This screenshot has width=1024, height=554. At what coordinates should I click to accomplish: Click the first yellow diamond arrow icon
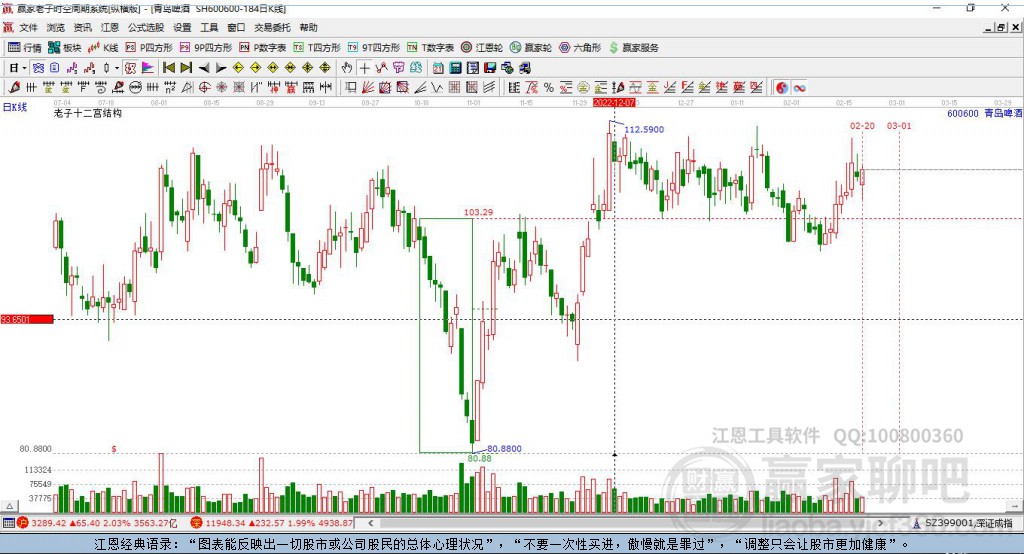click(x=238, y=68)
